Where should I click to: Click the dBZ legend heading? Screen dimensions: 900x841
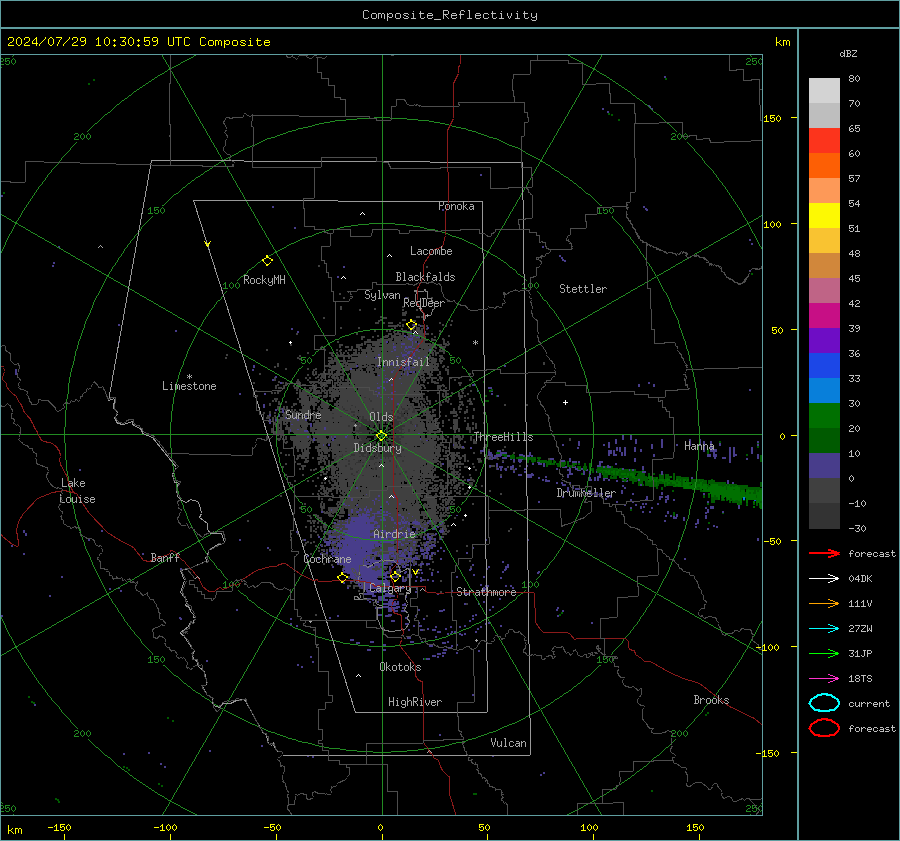[x=848, y=53]
